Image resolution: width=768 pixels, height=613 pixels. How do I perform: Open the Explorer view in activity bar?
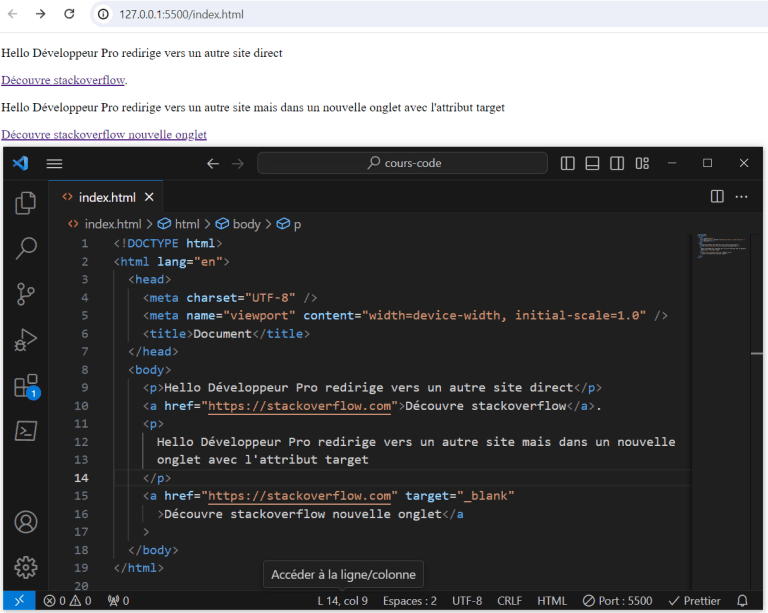(25, 203)
